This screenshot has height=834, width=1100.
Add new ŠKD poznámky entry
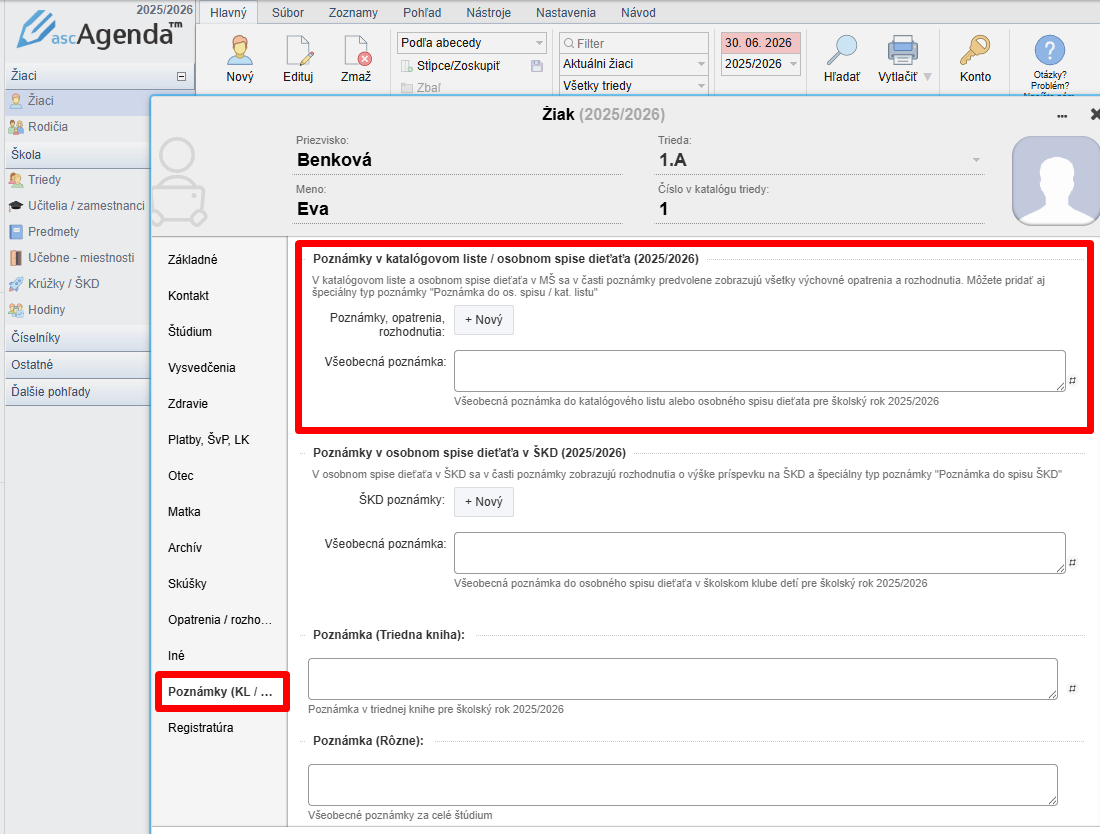pos(483,502)
